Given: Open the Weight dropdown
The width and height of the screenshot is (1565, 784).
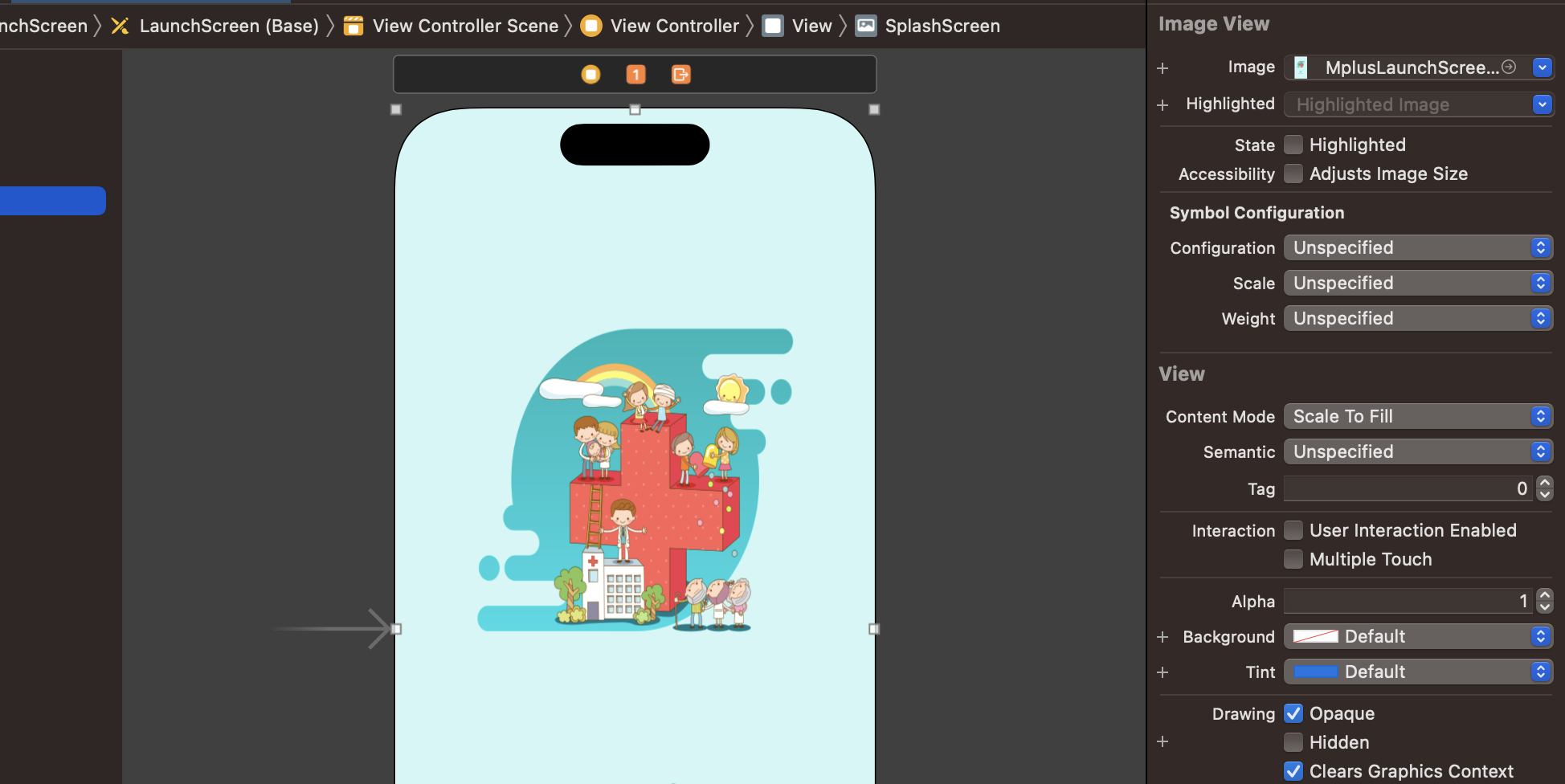Looking at the screenshot, I should click(x=1418, y=318).
